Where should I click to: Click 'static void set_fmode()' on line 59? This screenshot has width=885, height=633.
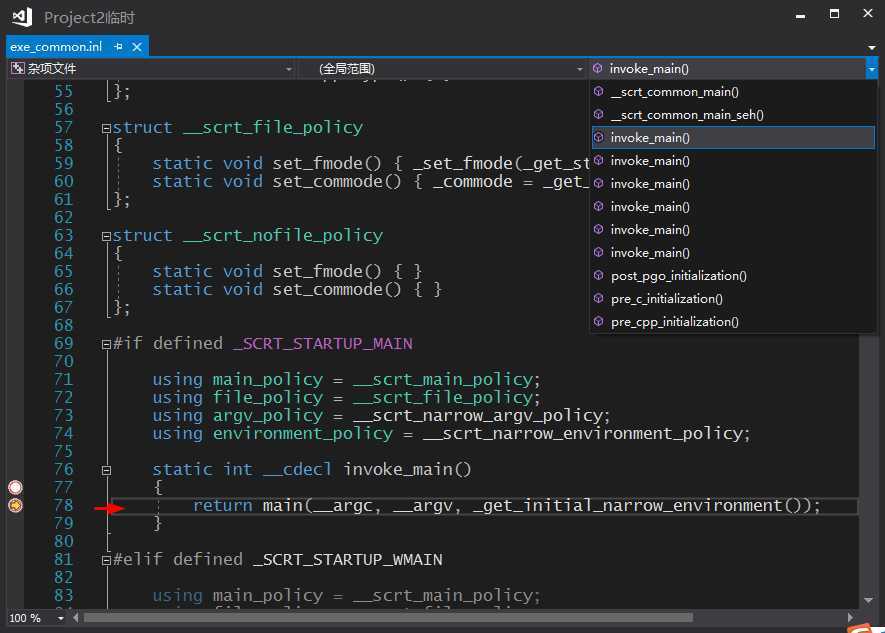pyautogui.click(x=266, y=164)
